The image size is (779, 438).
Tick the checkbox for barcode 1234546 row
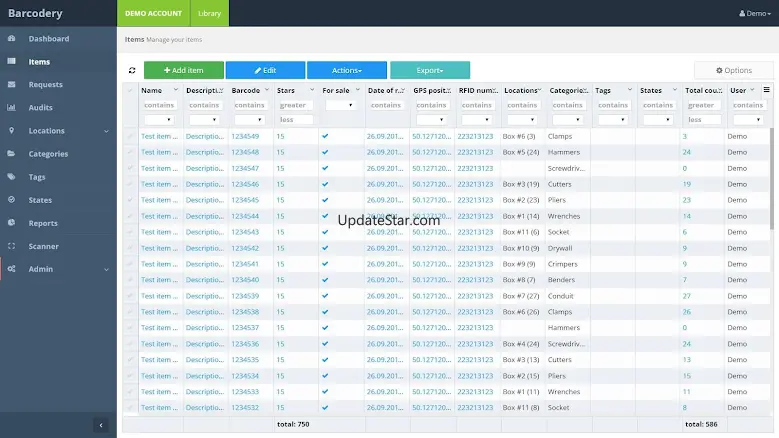tap(130, 184)
